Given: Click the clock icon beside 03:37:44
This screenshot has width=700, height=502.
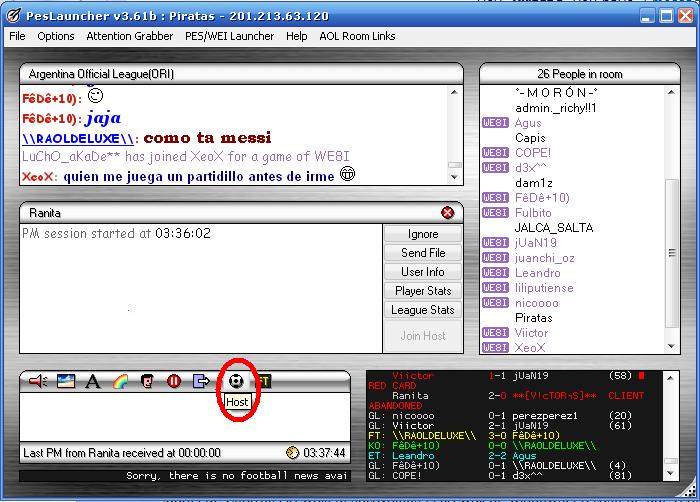Looking at the screenshot, I should (292, 452).
